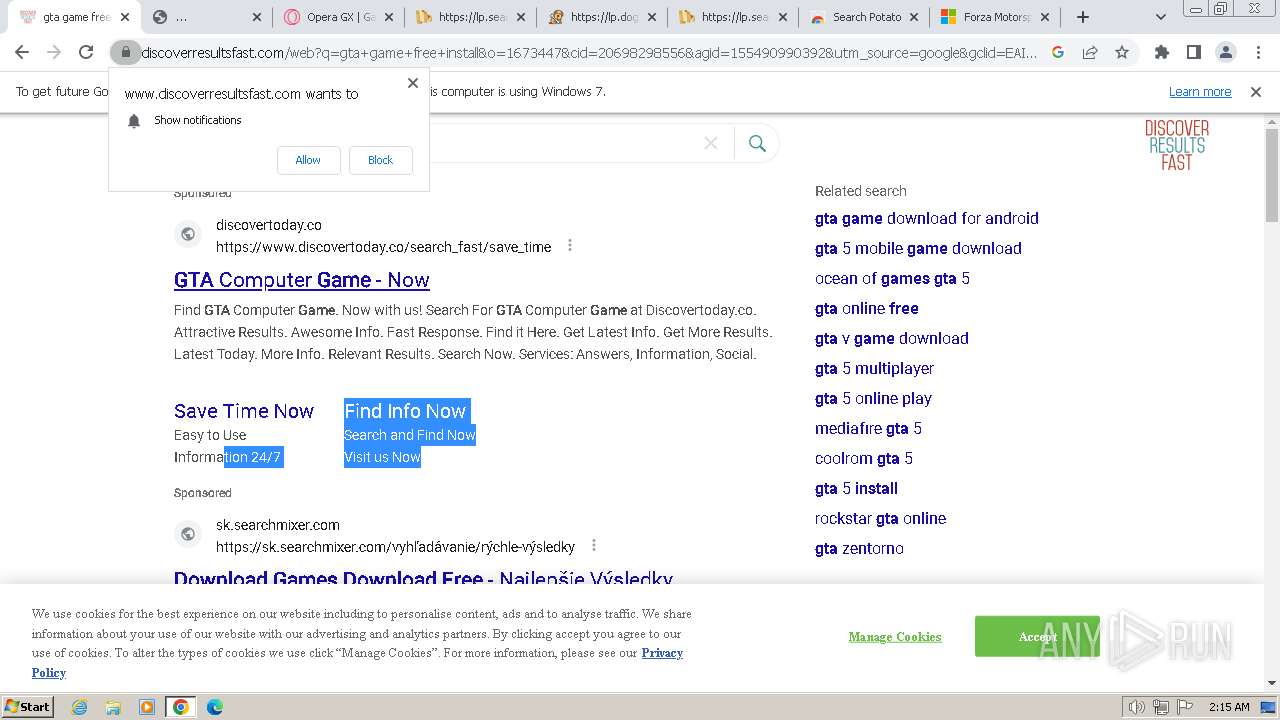Screen dimensions: 1280x720
Task: Open options for sk.searchmixer.com ad
Action: coord(594,546)
